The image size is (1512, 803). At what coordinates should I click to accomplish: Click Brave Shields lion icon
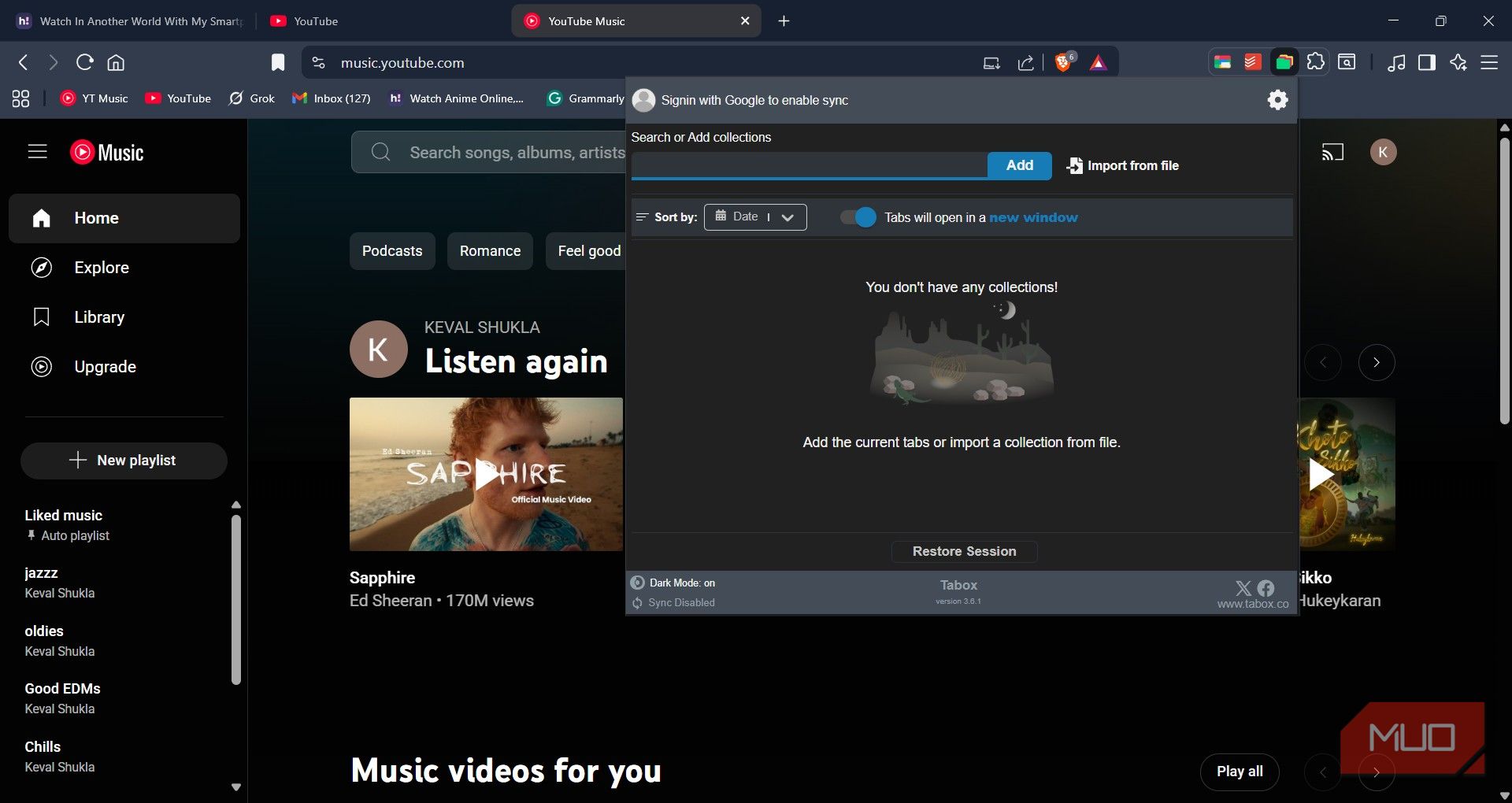pyautogui.click(x=1064, y=62)
